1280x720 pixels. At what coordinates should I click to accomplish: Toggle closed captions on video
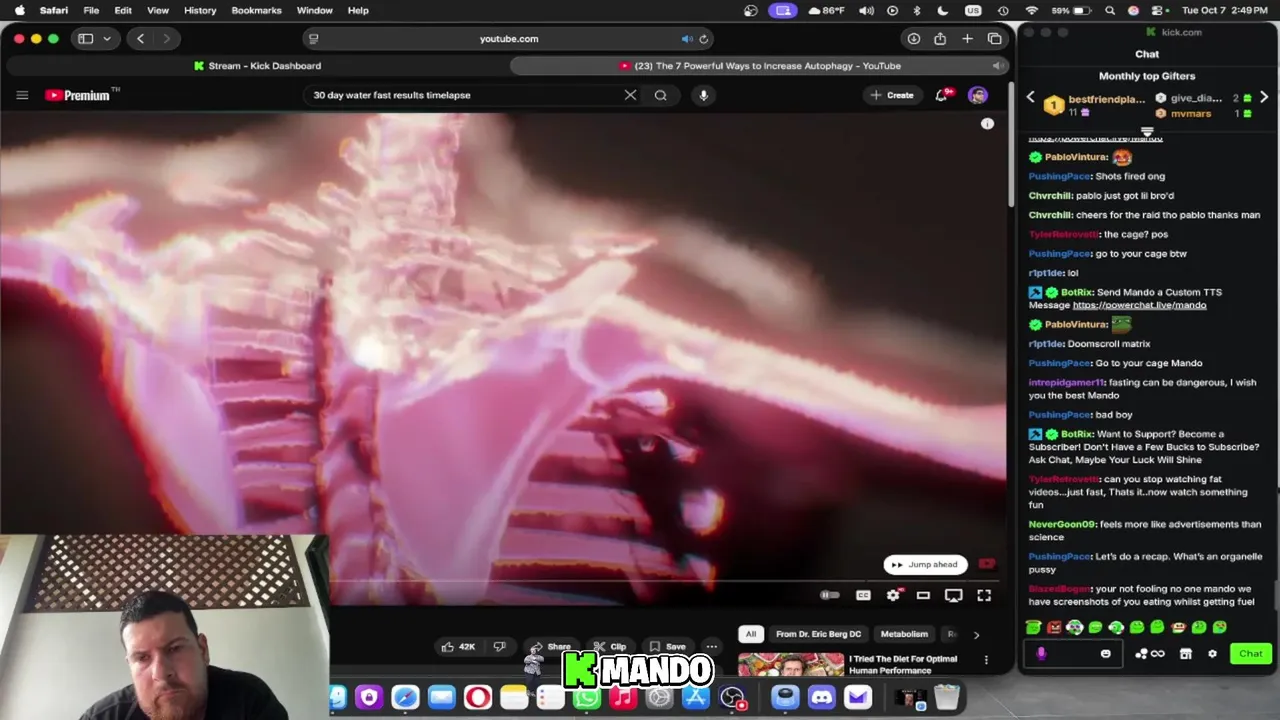tap(863, 595)
